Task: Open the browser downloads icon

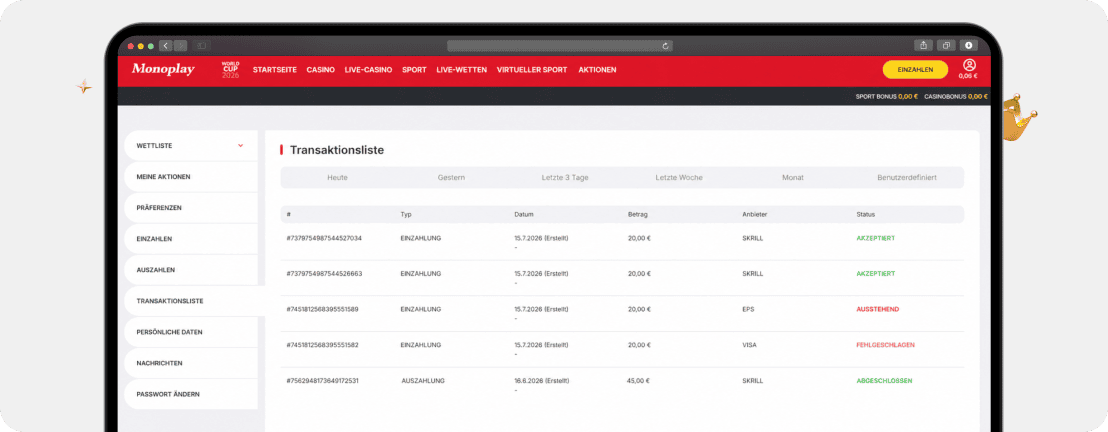Action: [x=968, y=45]
